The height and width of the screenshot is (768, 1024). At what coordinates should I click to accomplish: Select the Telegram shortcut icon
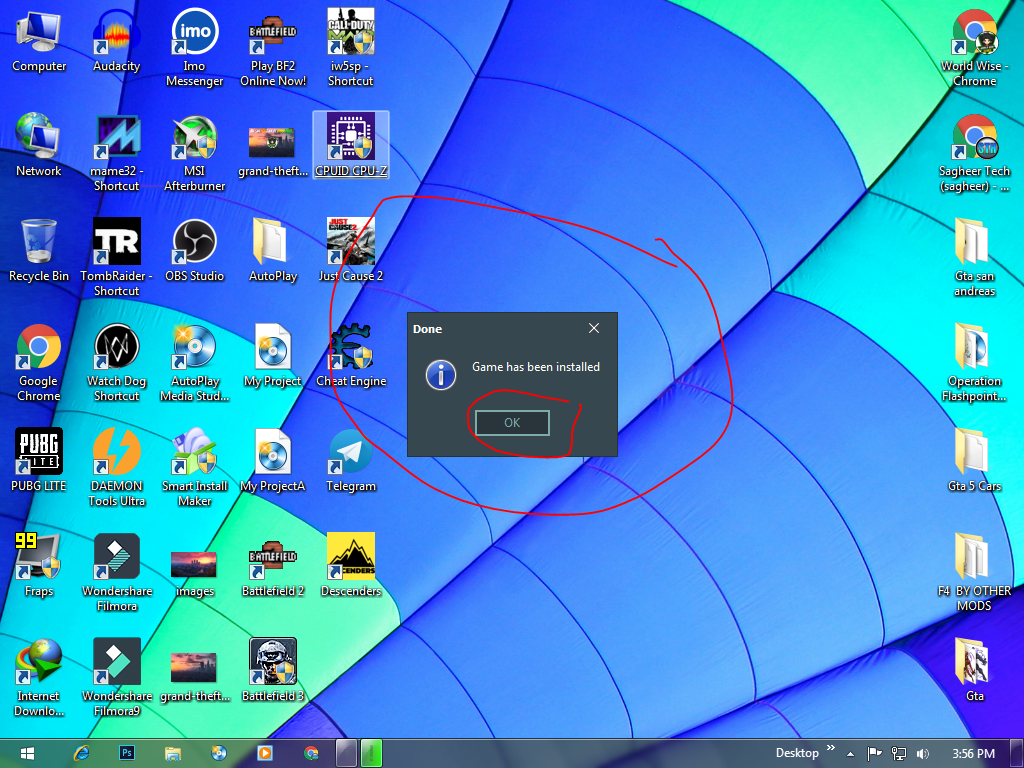click(x=351, y=460)
